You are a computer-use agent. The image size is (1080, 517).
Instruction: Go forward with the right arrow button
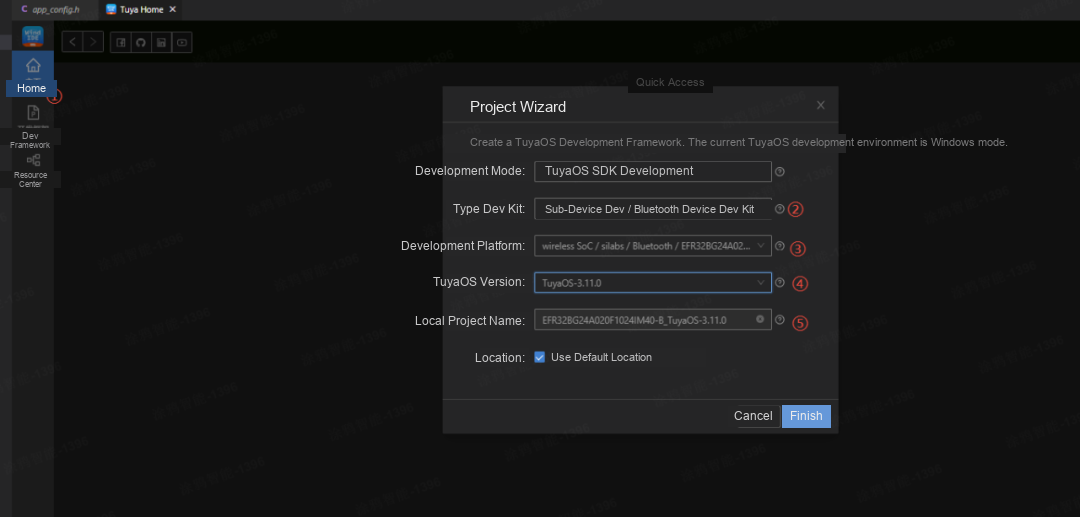[93, 42]
